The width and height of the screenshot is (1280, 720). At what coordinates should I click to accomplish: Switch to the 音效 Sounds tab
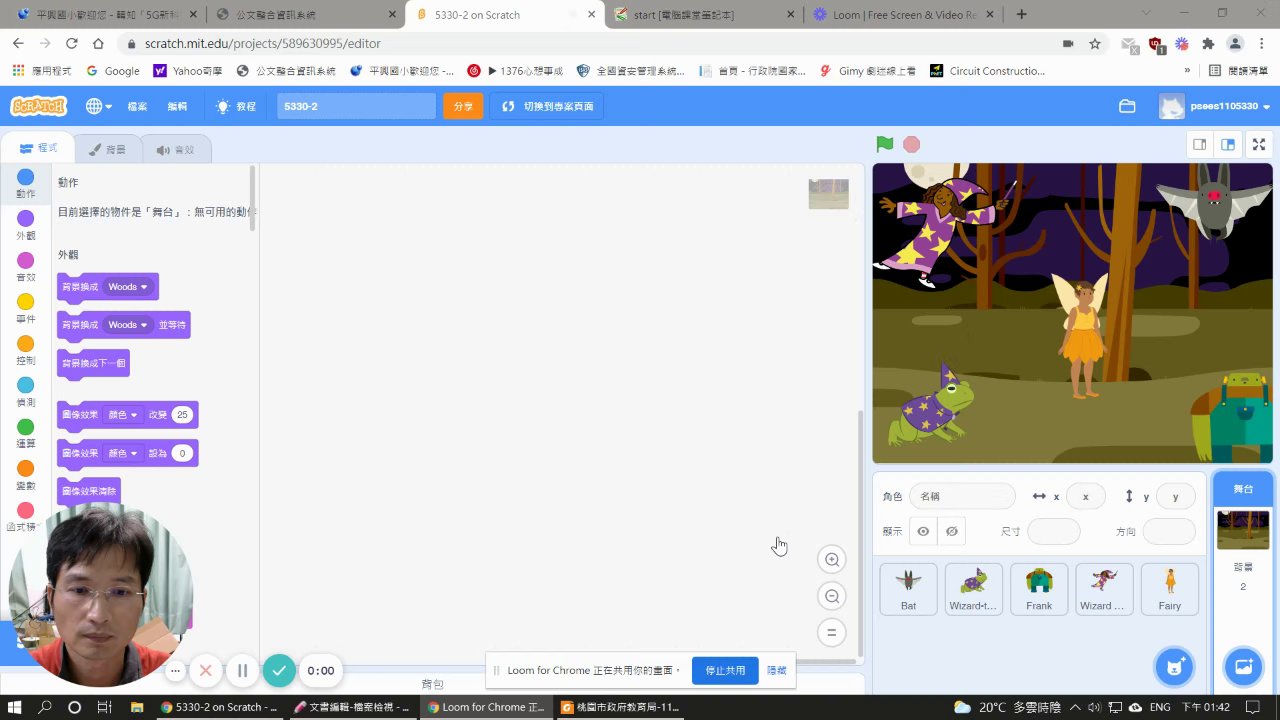(176, 149)
